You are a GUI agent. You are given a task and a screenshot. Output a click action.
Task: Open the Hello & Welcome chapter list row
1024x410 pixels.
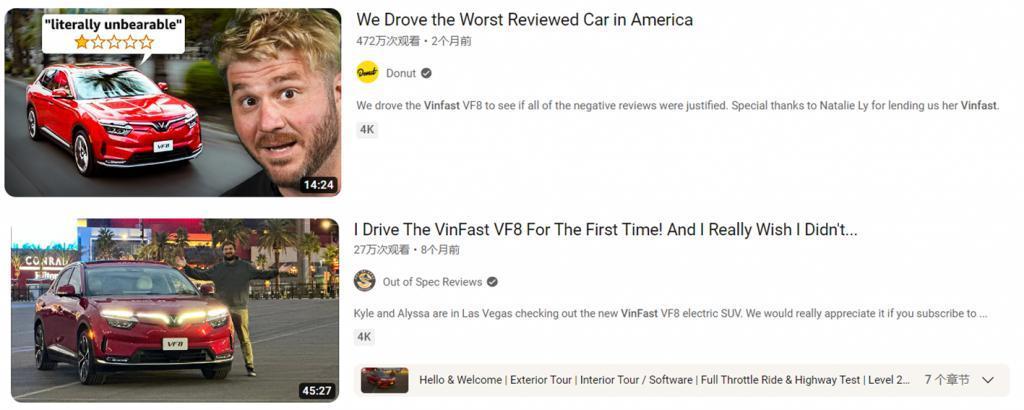681,380
